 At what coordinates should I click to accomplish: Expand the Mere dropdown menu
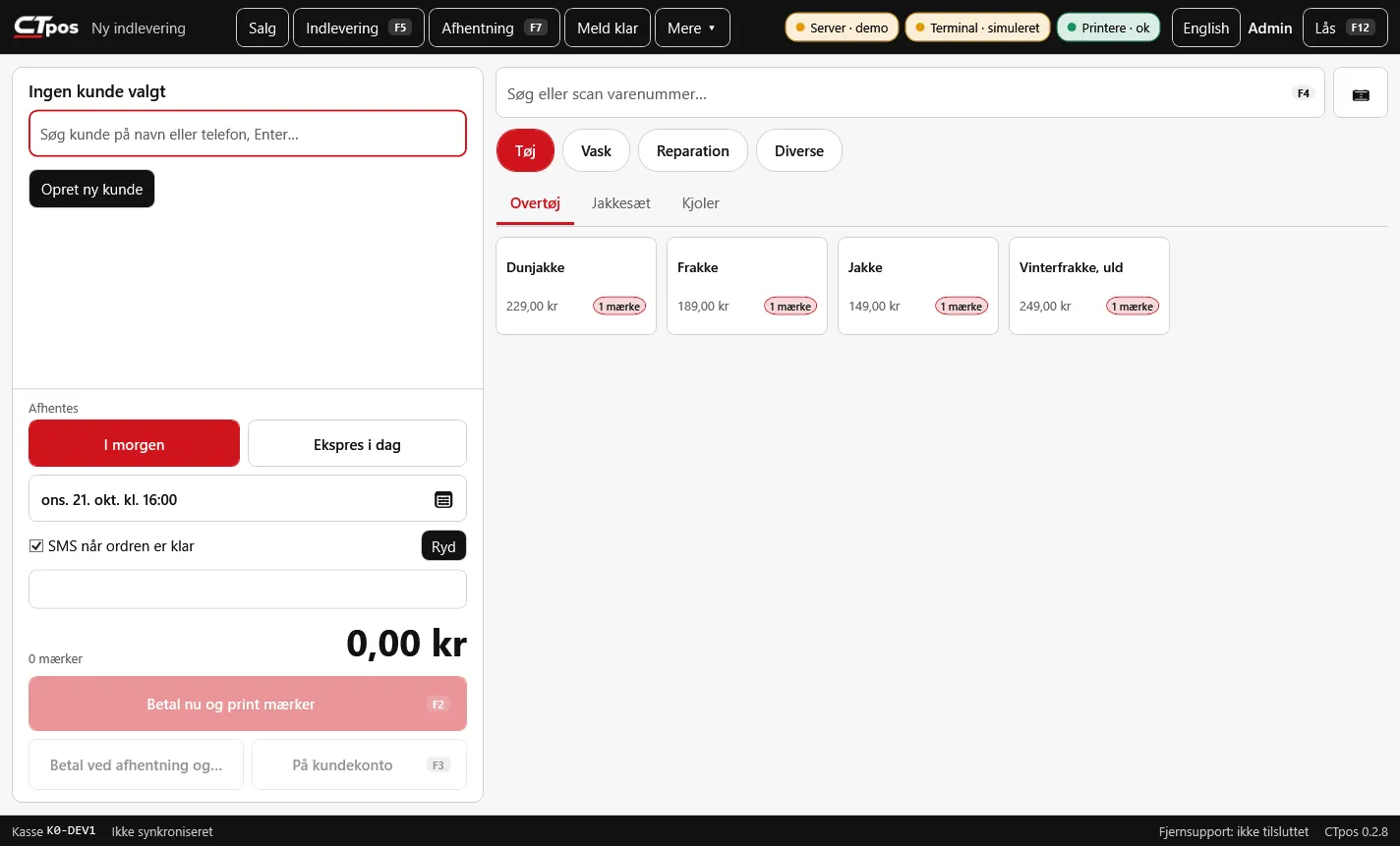coord(692,28)
